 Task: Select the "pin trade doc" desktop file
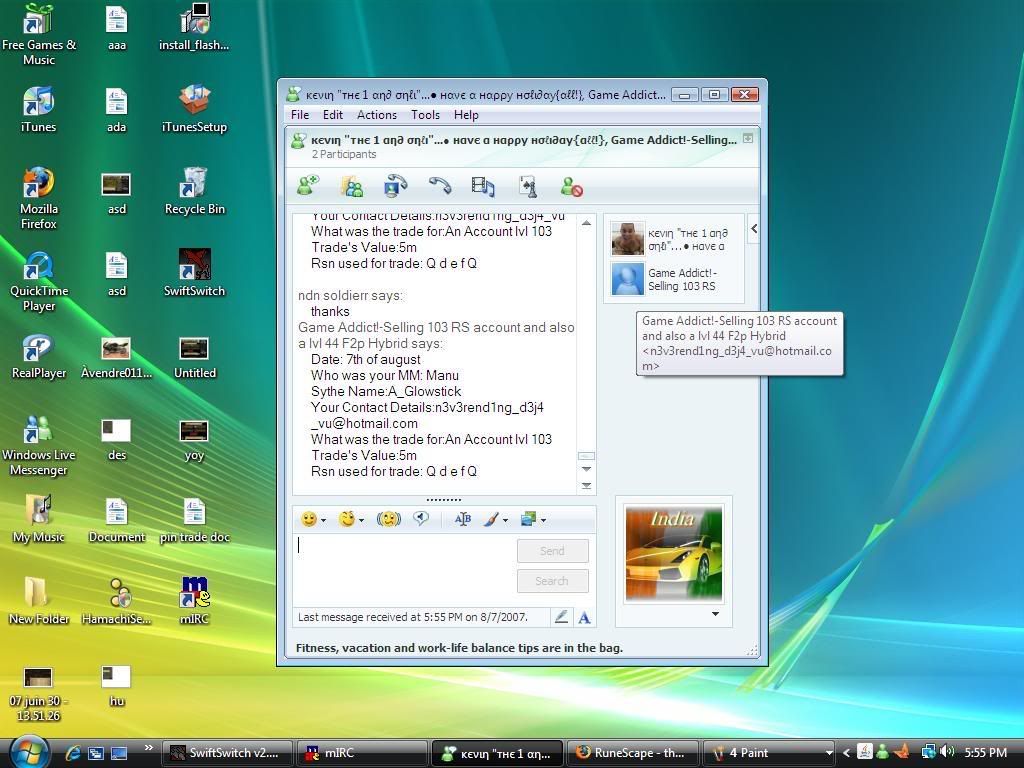click(x=195, y=519)
